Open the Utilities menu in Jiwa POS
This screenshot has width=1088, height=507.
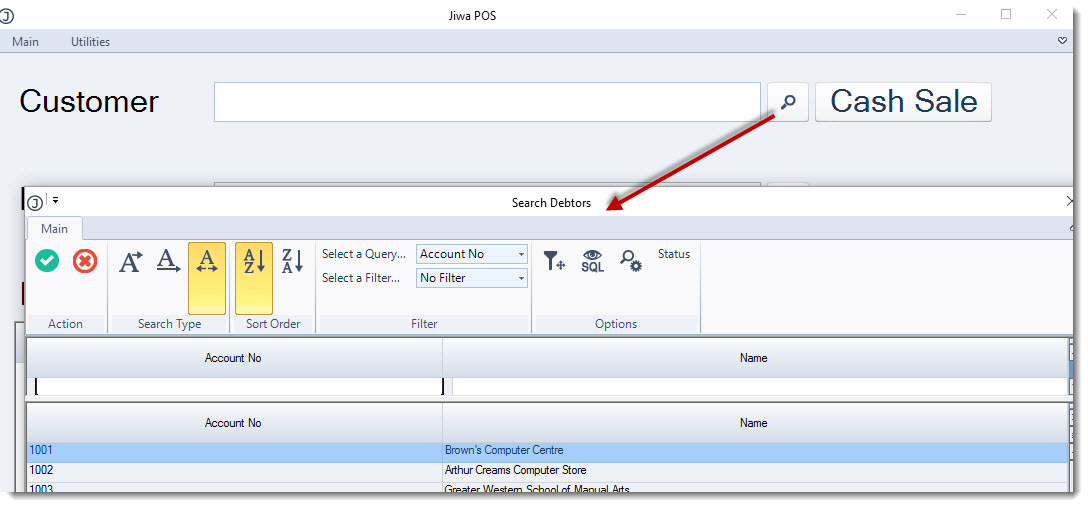[90, 42]
